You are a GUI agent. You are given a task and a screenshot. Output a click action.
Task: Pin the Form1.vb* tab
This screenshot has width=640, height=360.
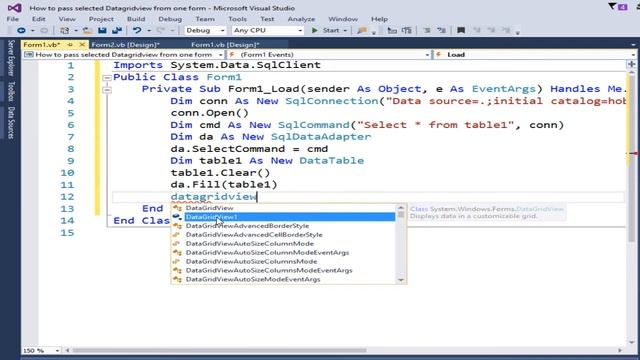pos(70,44)
